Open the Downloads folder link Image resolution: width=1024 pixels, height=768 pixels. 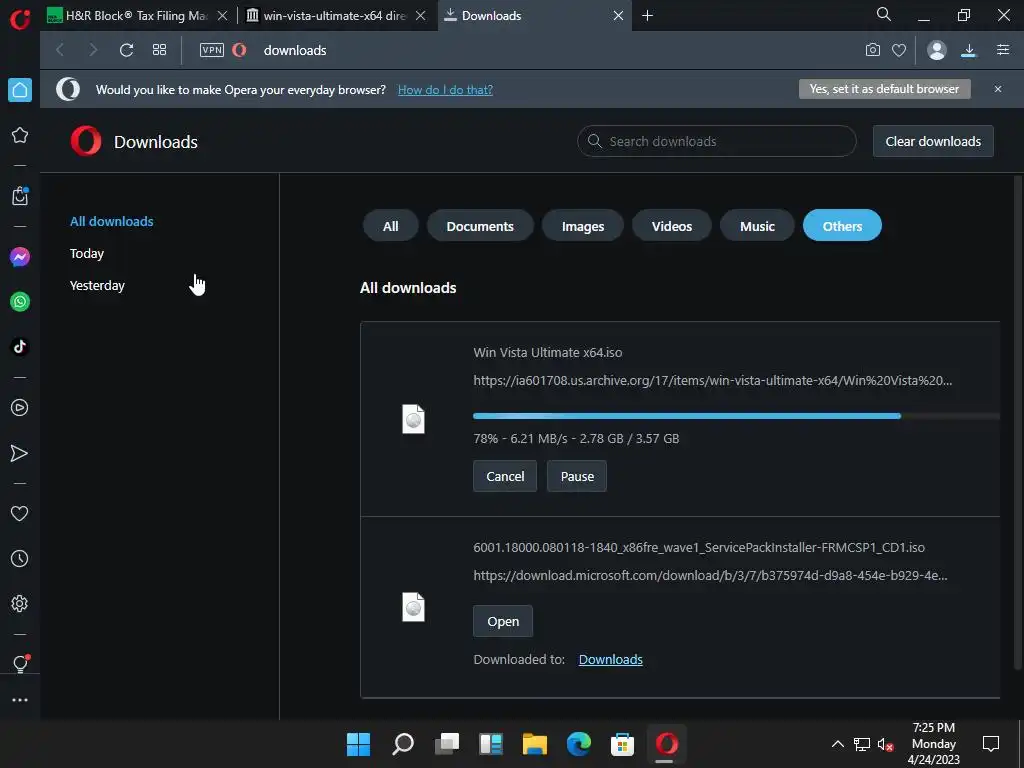611,660
